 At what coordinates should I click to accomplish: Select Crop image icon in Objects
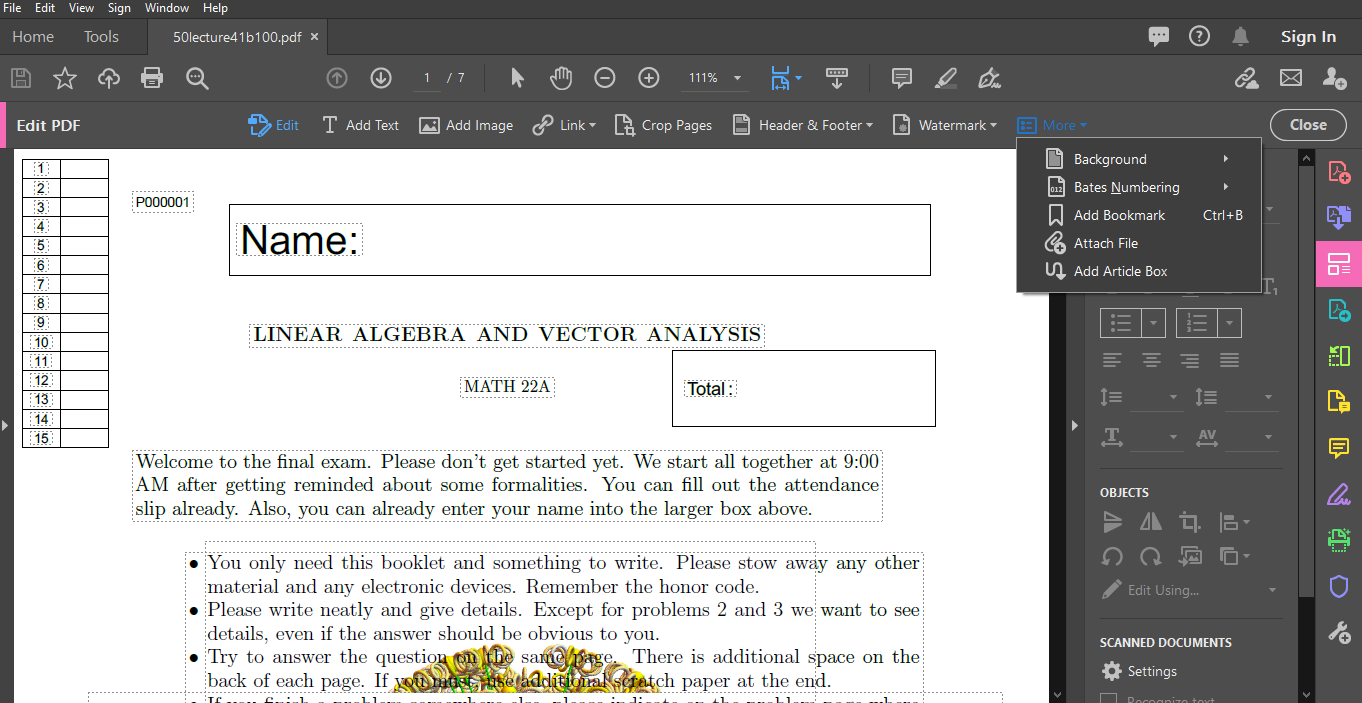(x=1189, y=522)
